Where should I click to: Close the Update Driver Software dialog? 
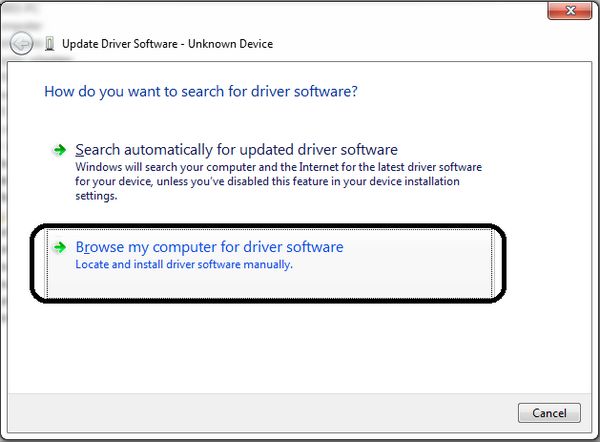(x=570, y=10)
